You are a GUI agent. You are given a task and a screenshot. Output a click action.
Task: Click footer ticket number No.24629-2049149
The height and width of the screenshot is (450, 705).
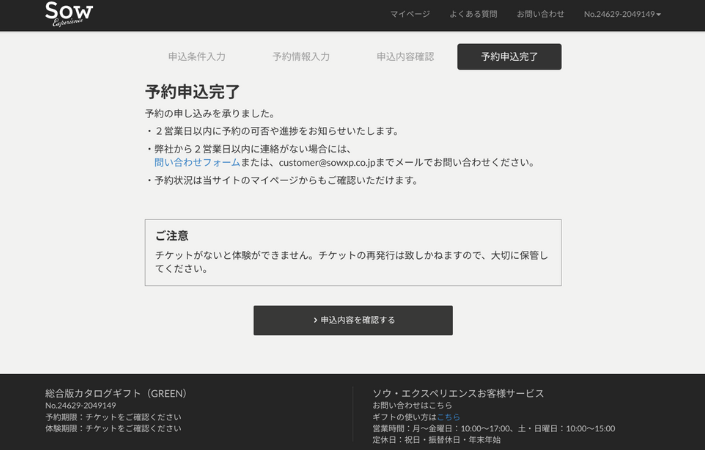click(80, 405)
